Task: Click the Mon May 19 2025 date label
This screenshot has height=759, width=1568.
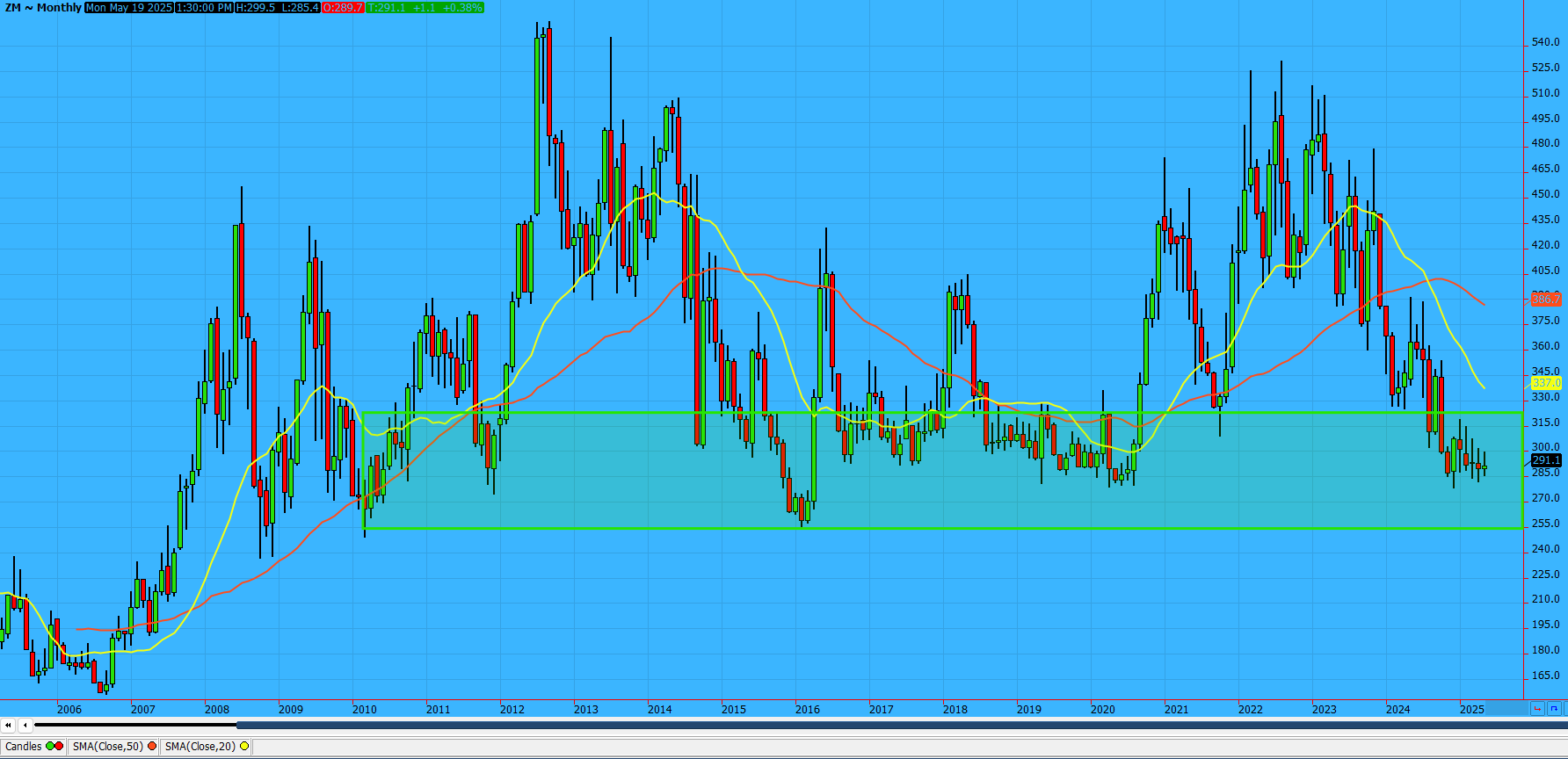Action: [129, 8]
